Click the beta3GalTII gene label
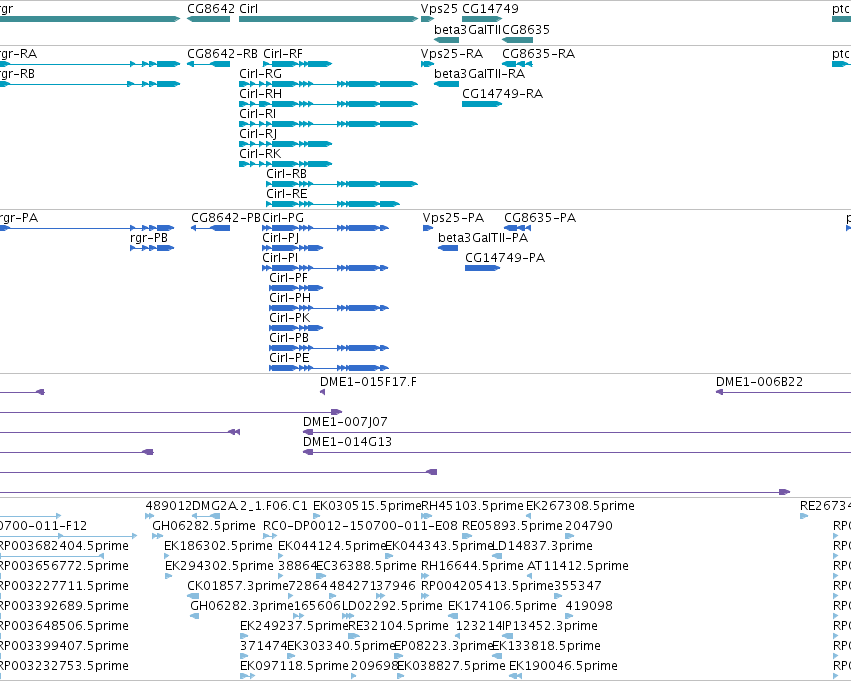This screenshot has width=851, height=681. tap(467, 29)
